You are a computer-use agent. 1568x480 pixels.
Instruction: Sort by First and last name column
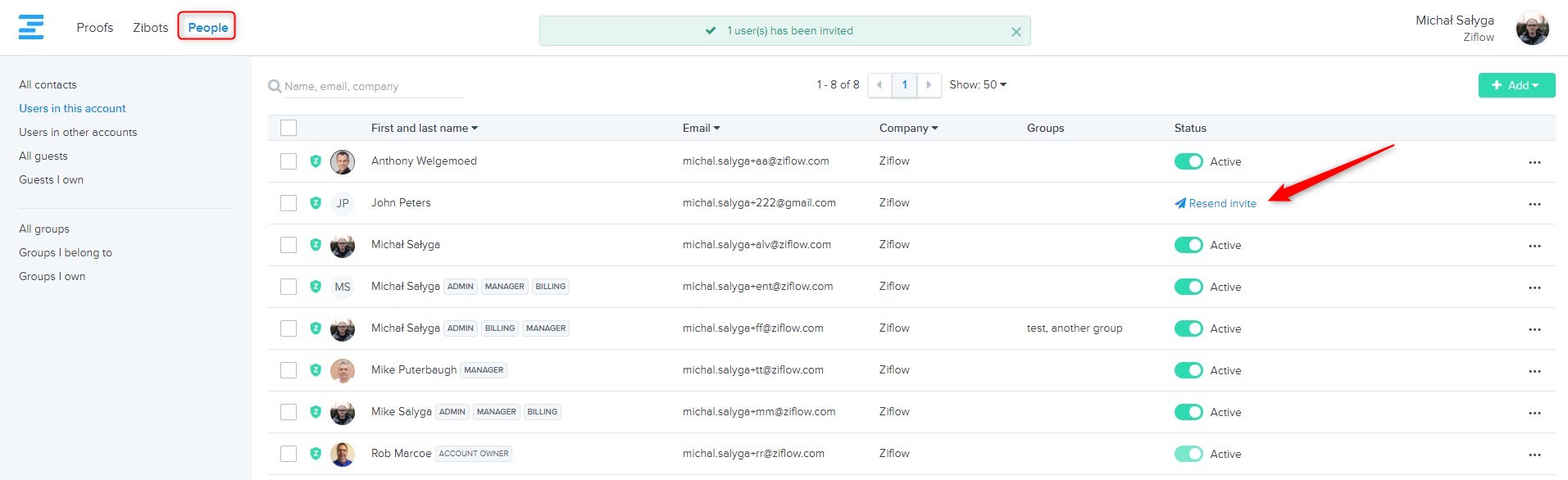(424, 129)
